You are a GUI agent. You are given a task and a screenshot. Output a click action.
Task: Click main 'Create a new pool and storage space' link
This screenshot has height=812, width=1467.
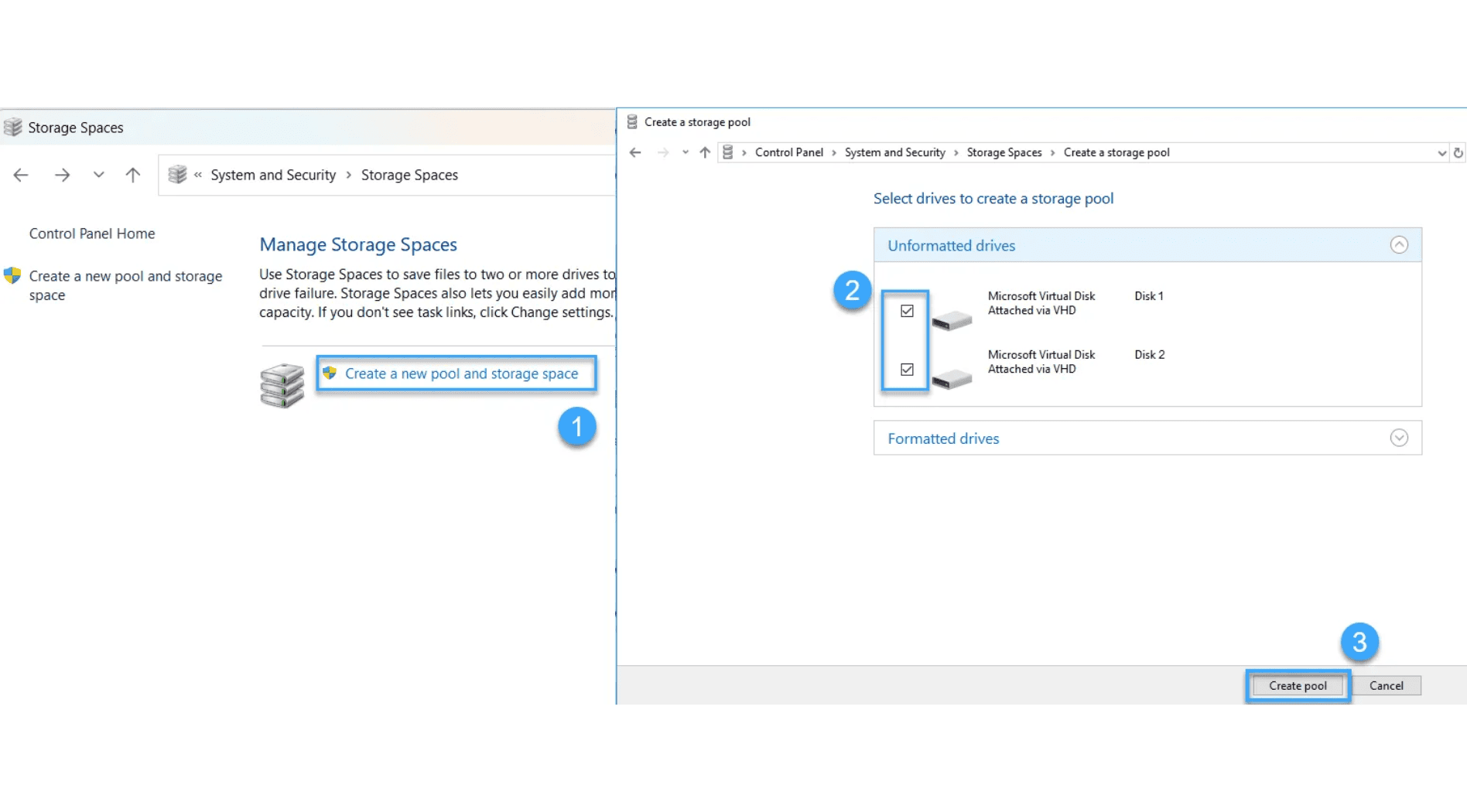(x=461, y=374)
